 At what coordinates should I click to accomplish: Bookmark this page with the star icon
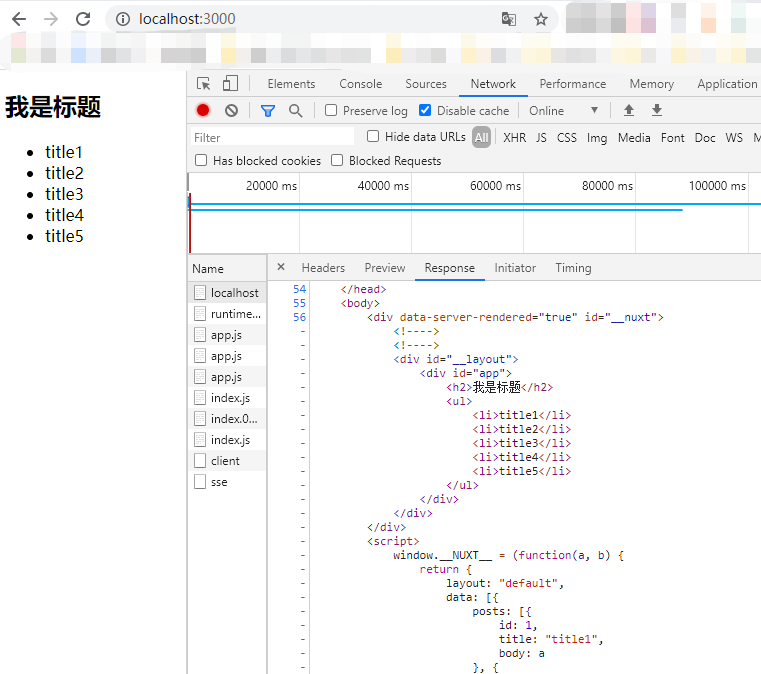[541, 19]
